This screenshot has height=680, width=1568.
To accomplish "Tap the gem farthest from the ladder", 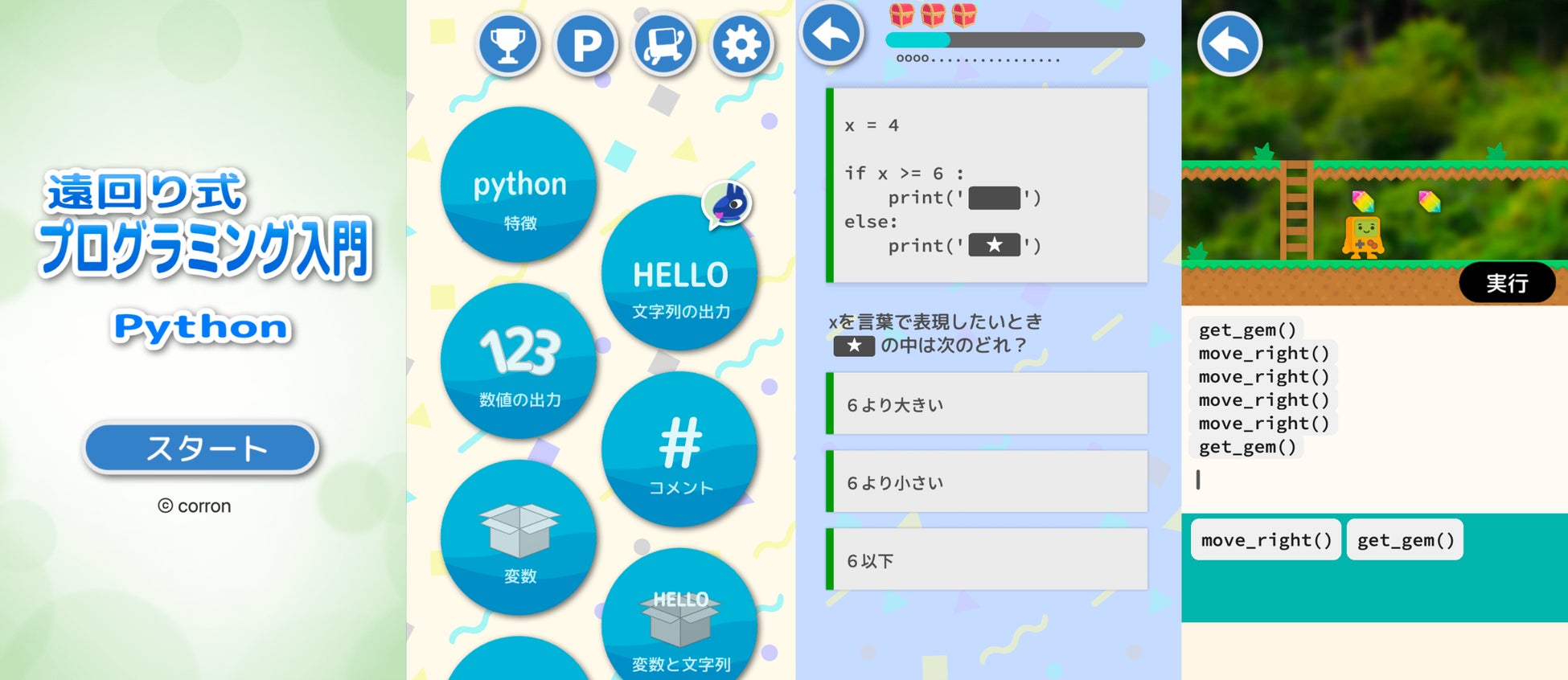I will (1429, 201).
